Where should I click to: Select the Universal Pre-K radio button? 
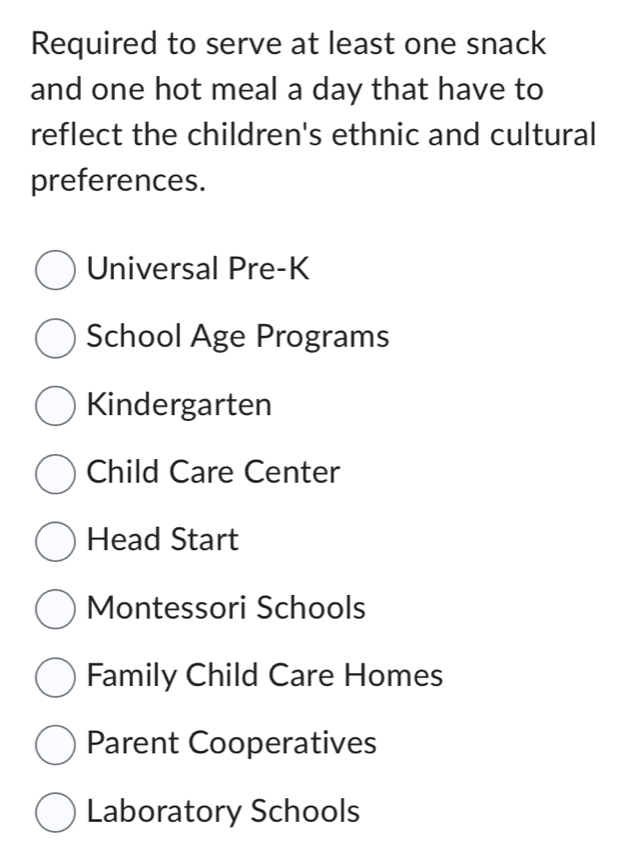click(x=56, y=270)
